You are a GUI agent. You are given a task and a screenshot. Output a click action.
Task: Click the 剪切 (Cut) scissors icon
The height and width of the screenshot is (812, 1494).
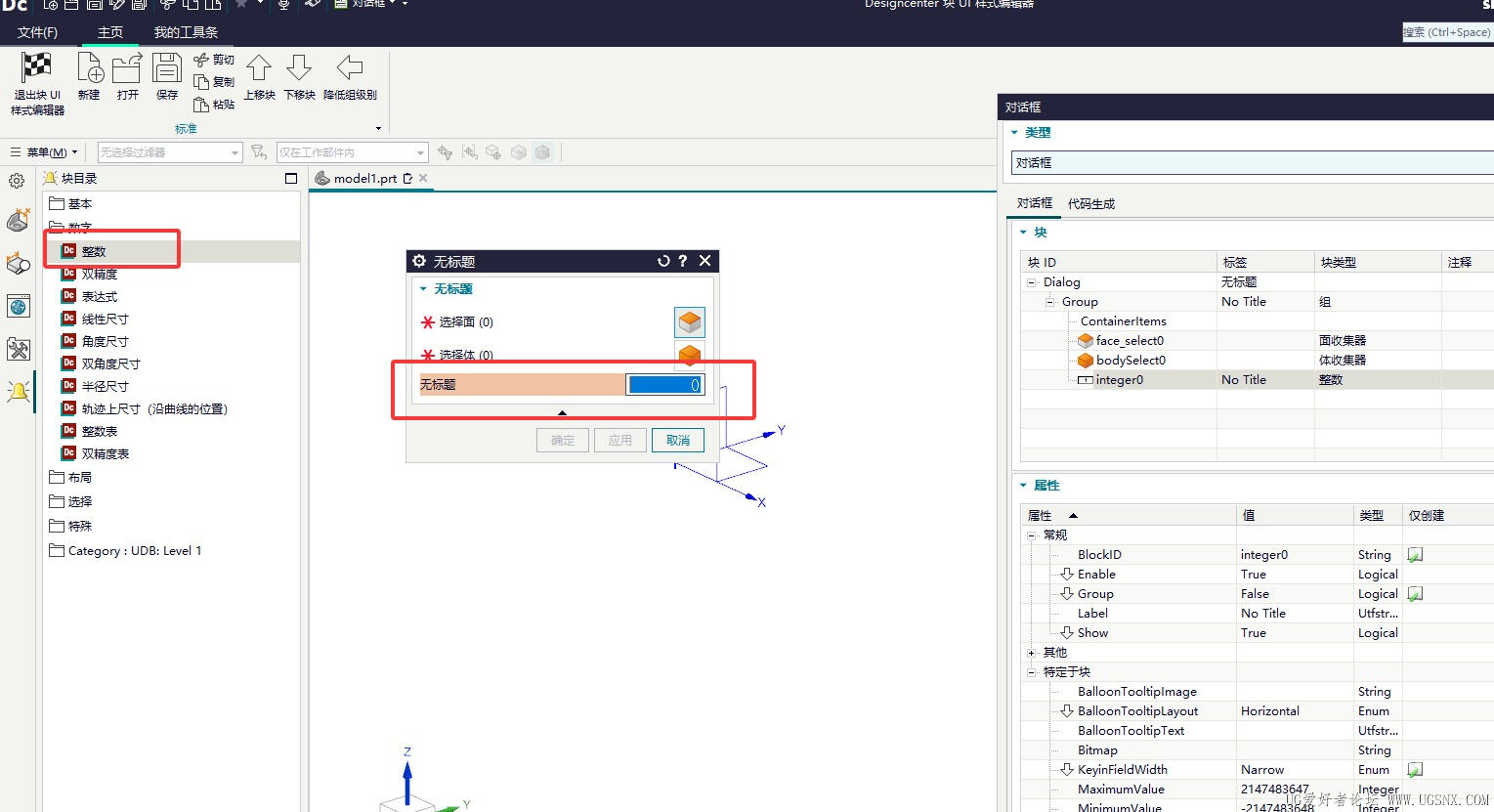click(201, 60)
